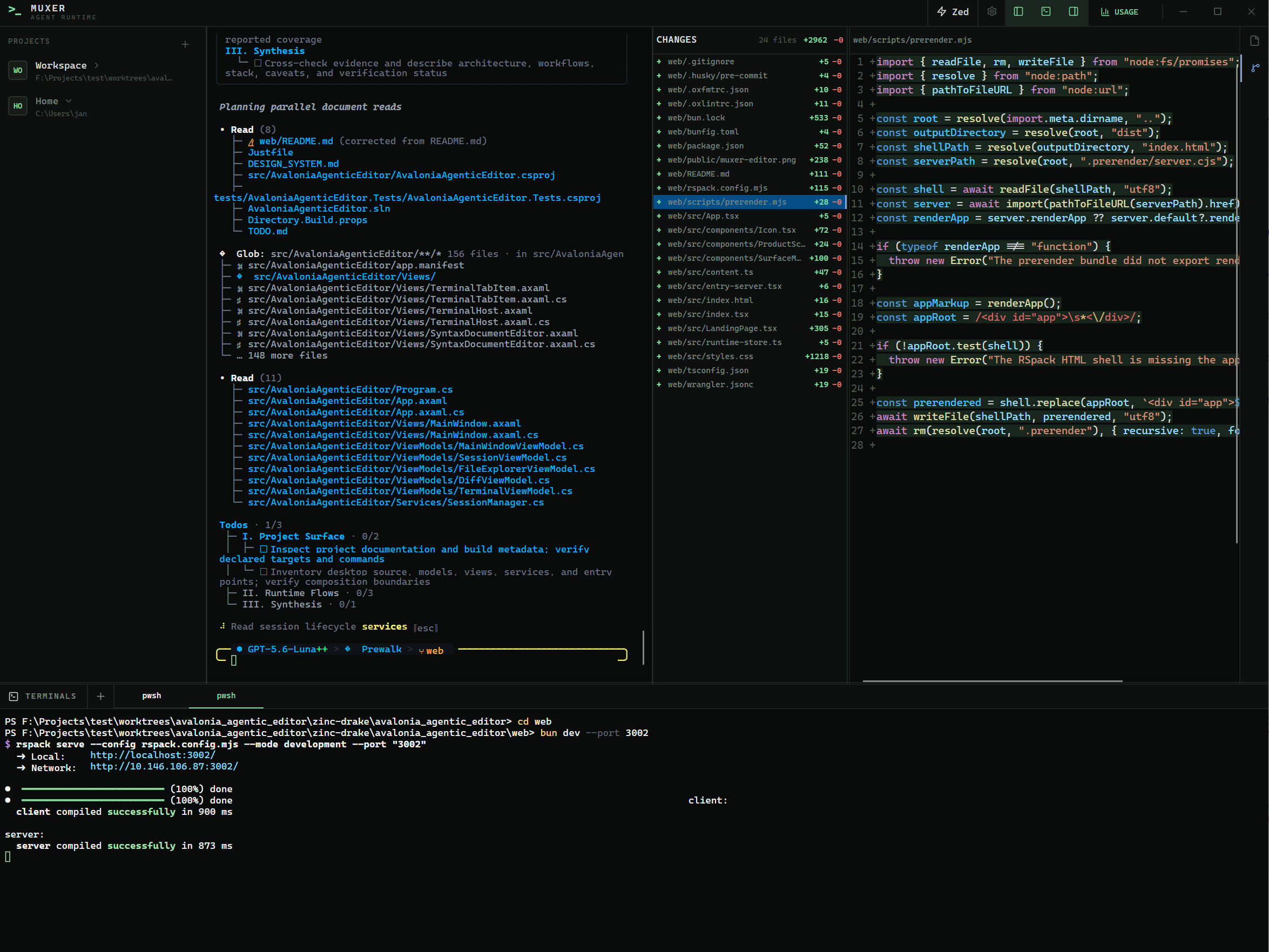
Task: Select web/rspack.config.mjs changed file
Action: [x=749, y=188]
